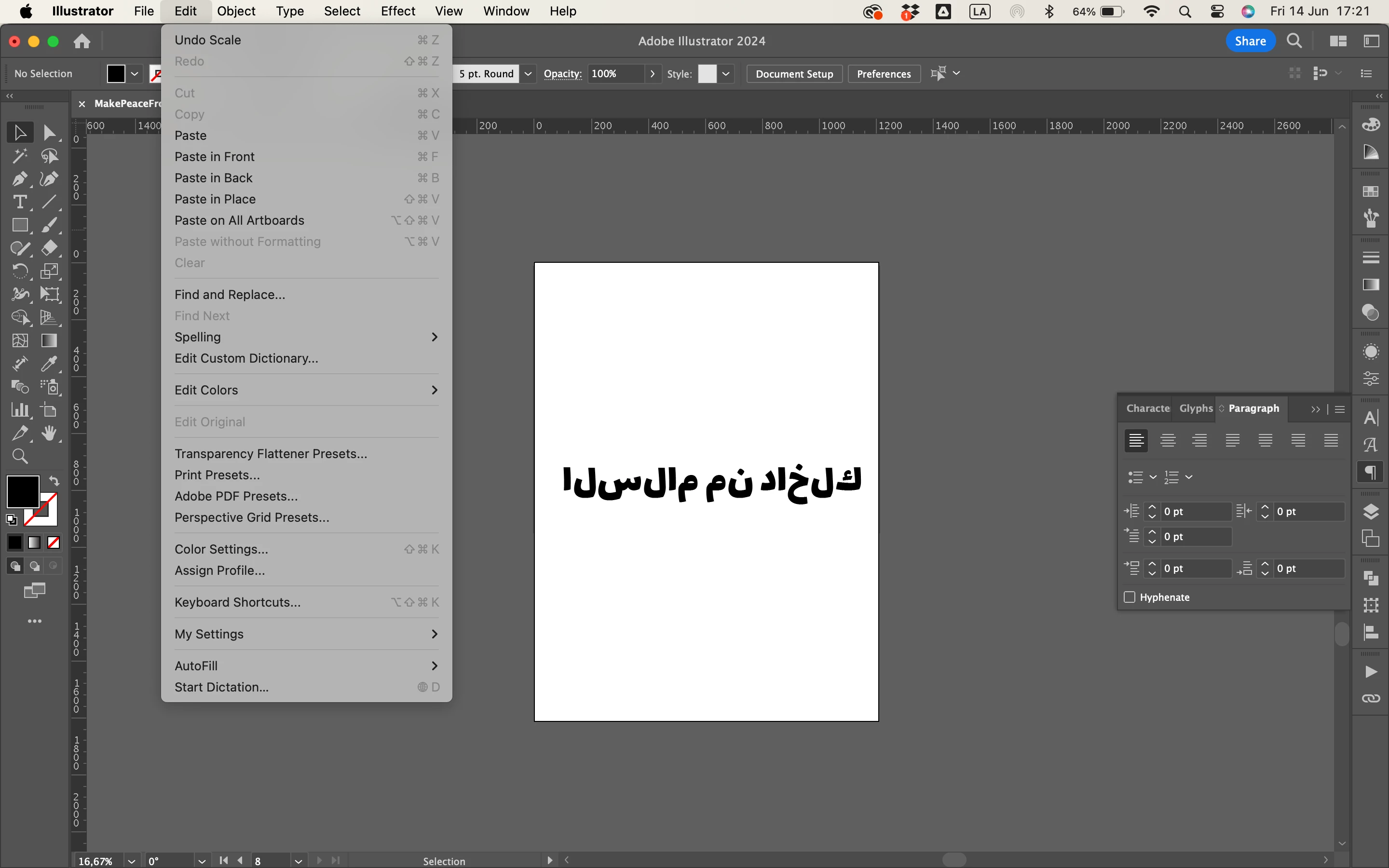1389x868 pixels.
Task: Select the Direct Selection tool
Action: tap(49, 133)
